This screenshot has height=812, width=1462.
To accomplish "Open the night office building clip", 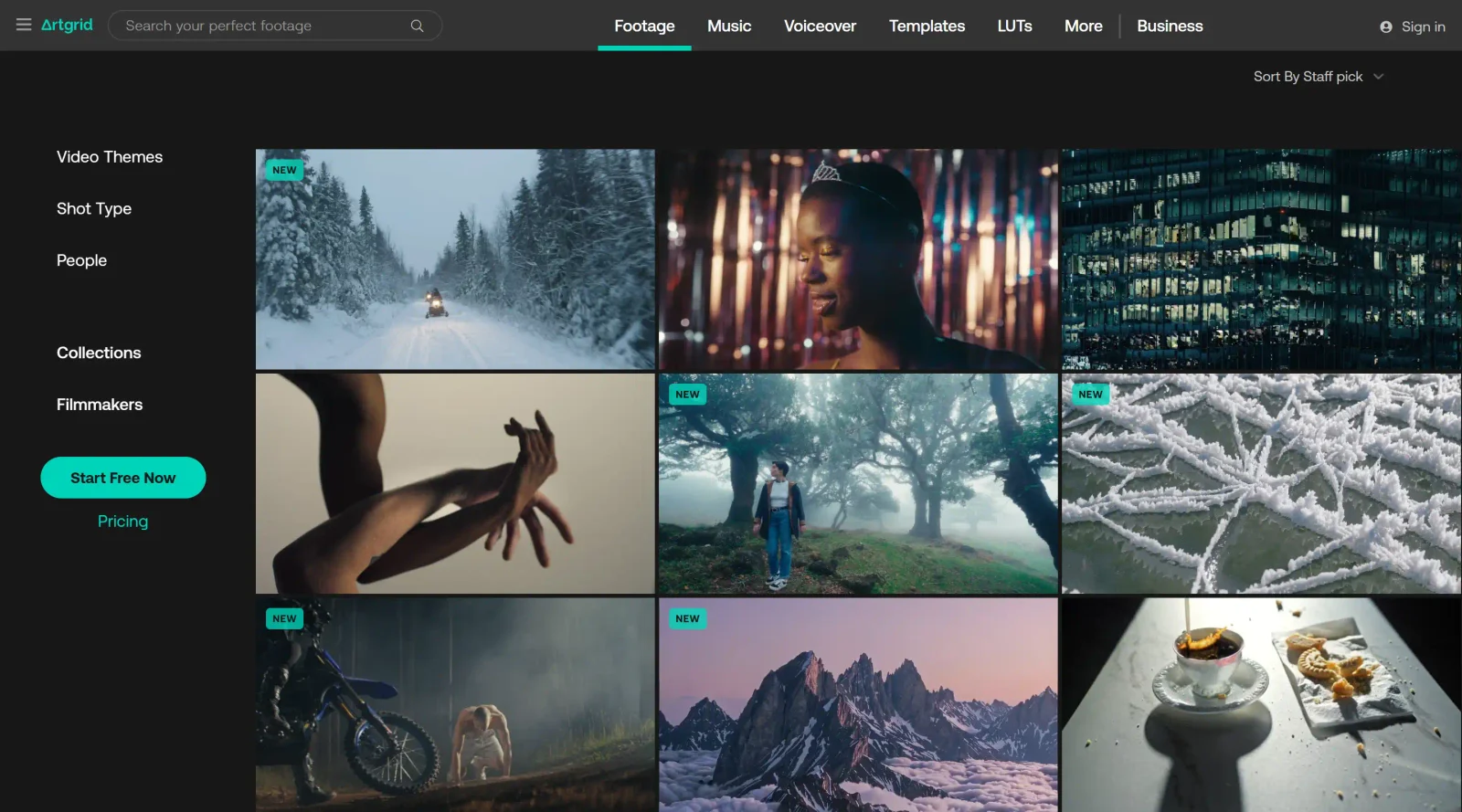I will (x=1261, y=259).
